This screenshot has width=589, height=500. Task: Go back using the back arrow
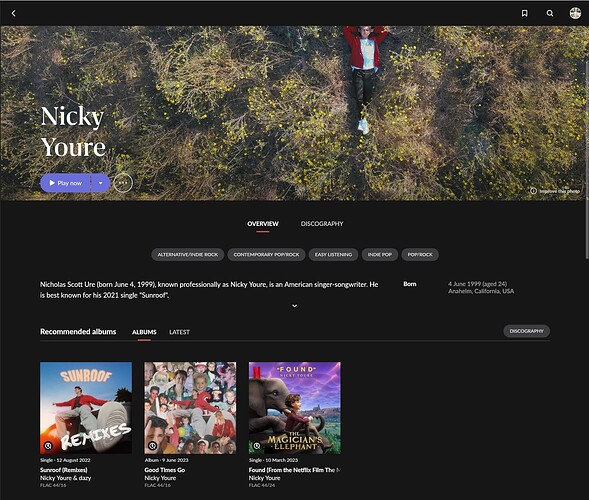[x=14, y=13]
